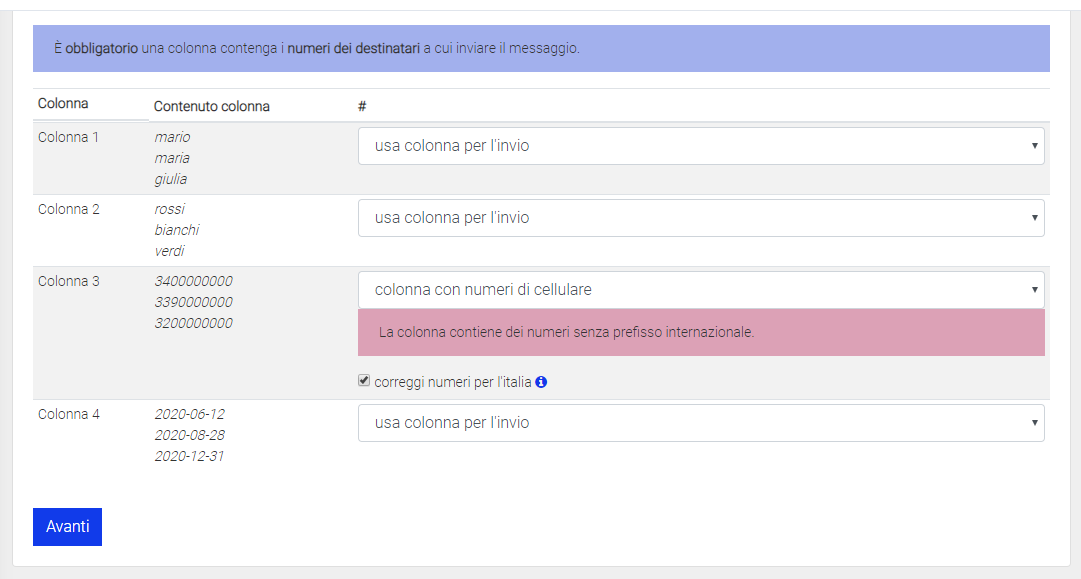Toggle the correggi numeri per l'italia checkbox
This screenshot has width=1081, height=579.
pos(365,381)
